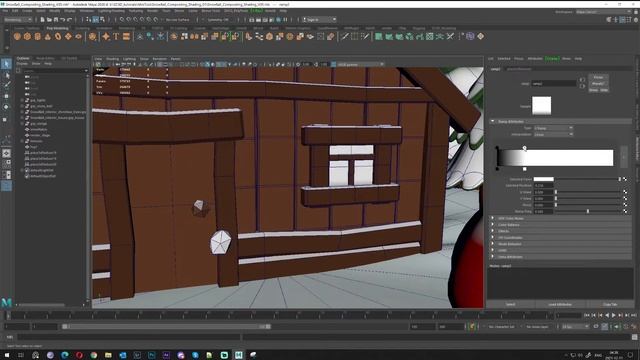Click the Polygon Type text shelf icon
The width and height of the screenshot is (640, 360).
coord(116,37)
